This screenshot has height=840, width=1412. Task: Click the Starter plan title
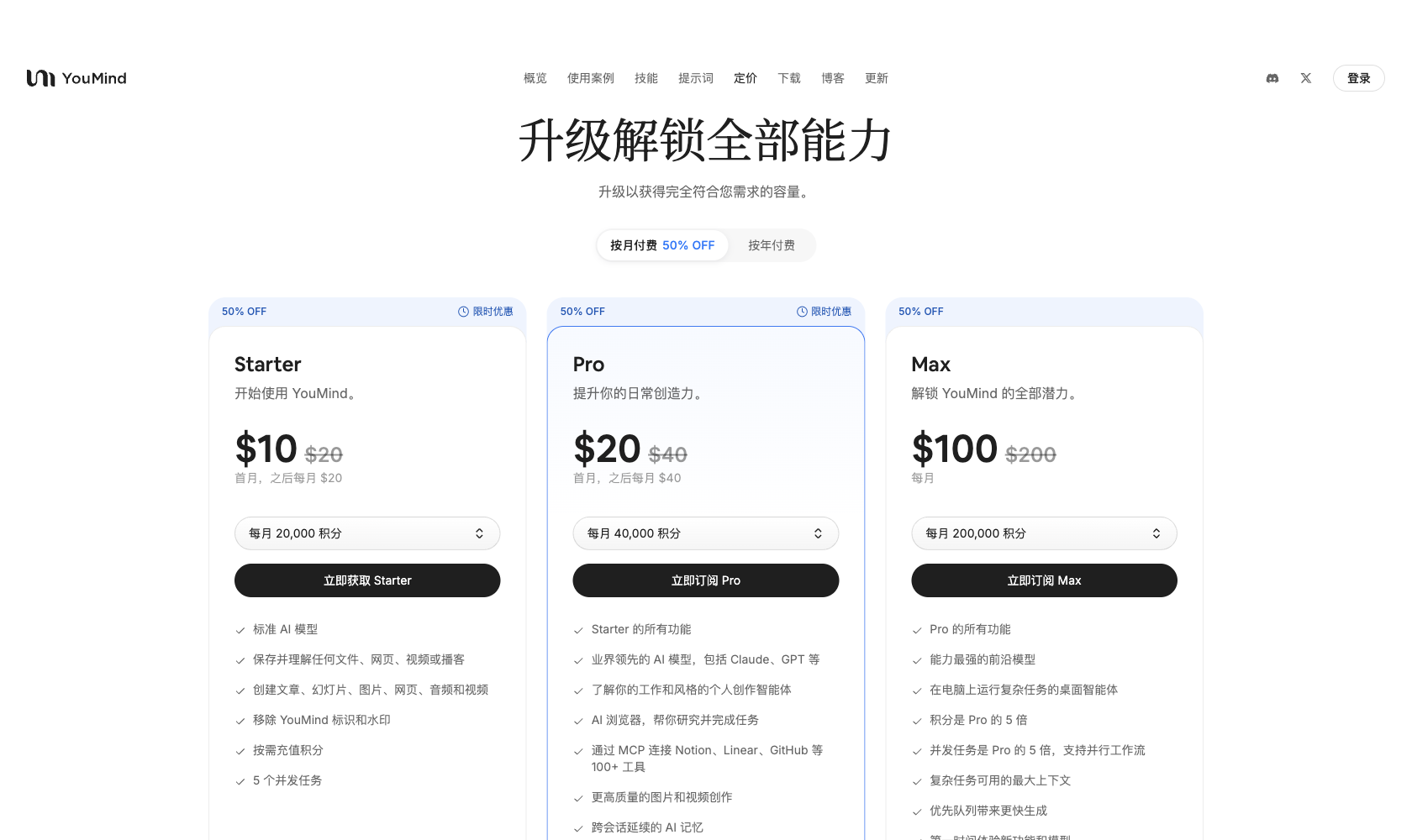tap(267, 365)
